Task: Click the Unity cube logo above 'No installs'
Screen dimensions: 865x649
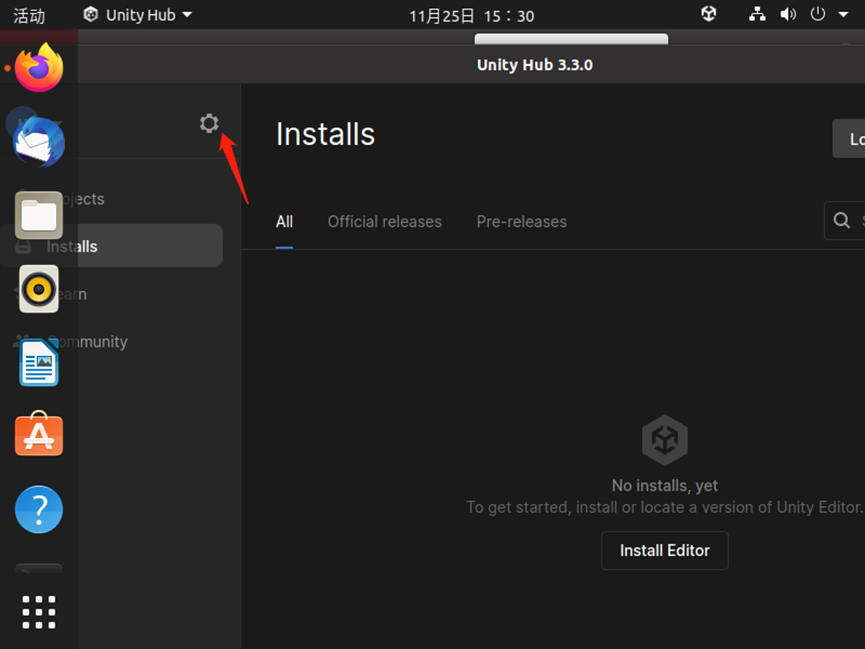Action: pos(665,440)
